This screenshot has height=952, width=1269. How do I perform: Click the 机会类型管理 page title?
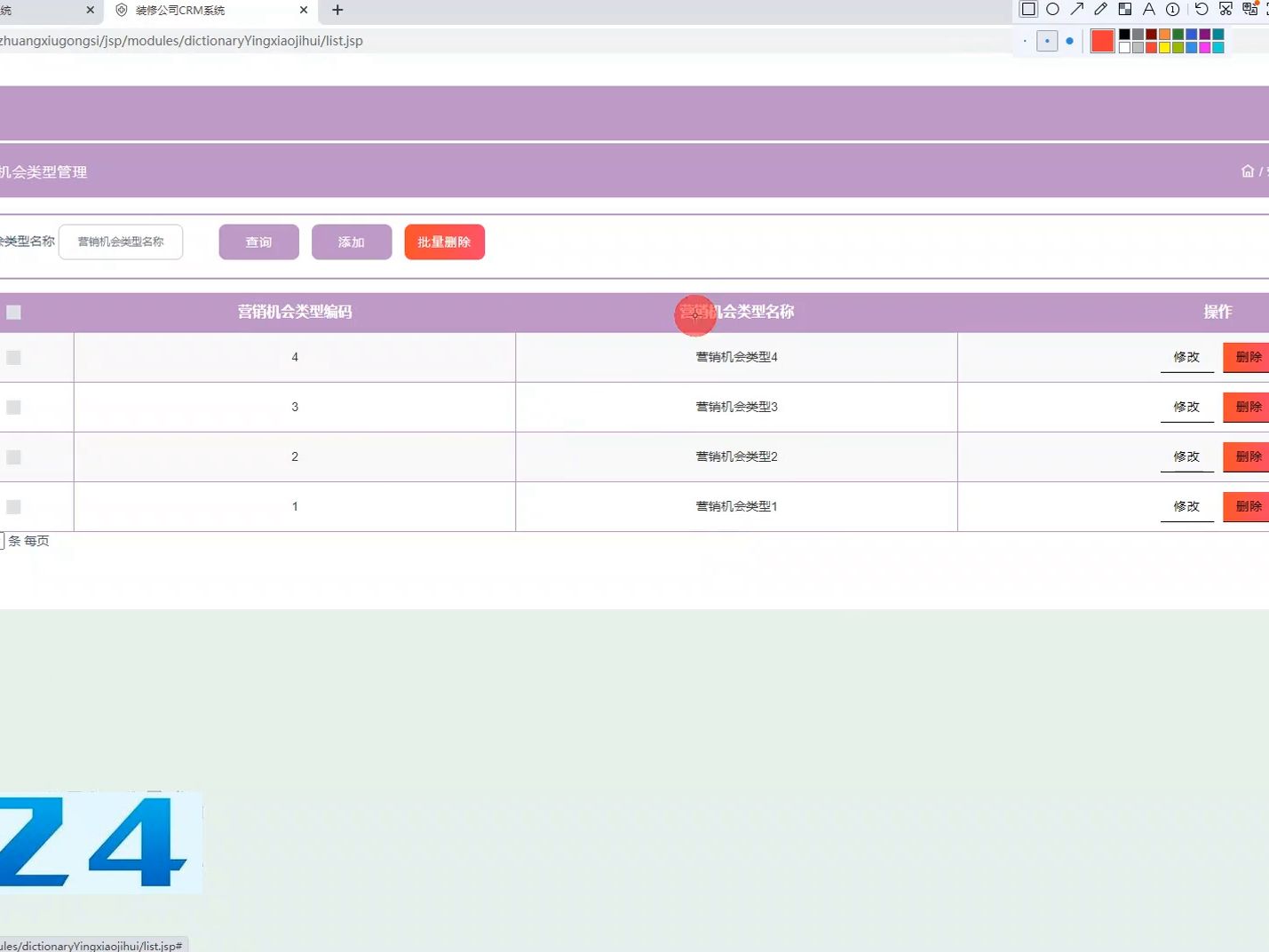[x=44, y=172]
